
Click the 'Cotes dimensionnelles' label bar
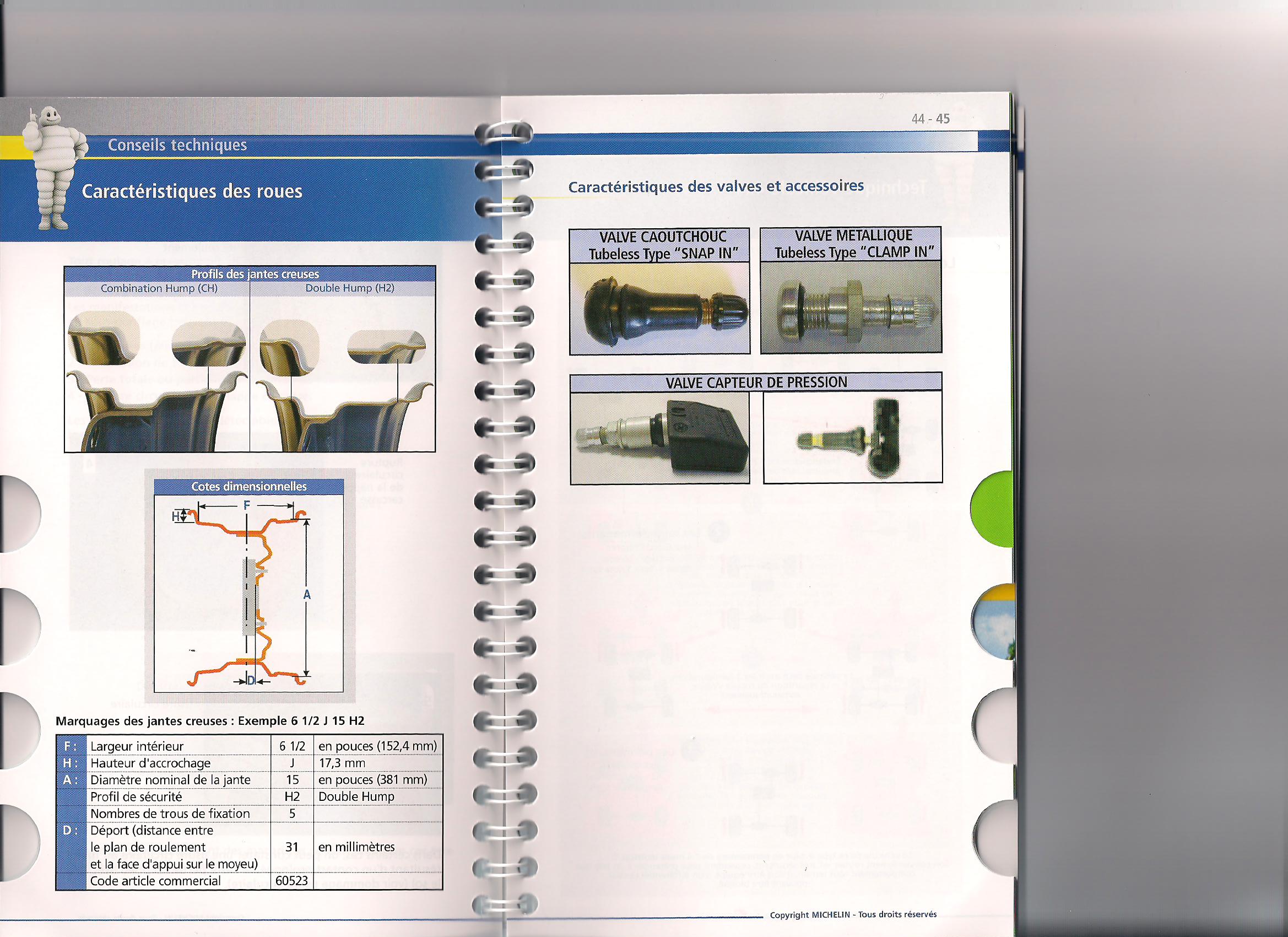click(x=249, y=486)
